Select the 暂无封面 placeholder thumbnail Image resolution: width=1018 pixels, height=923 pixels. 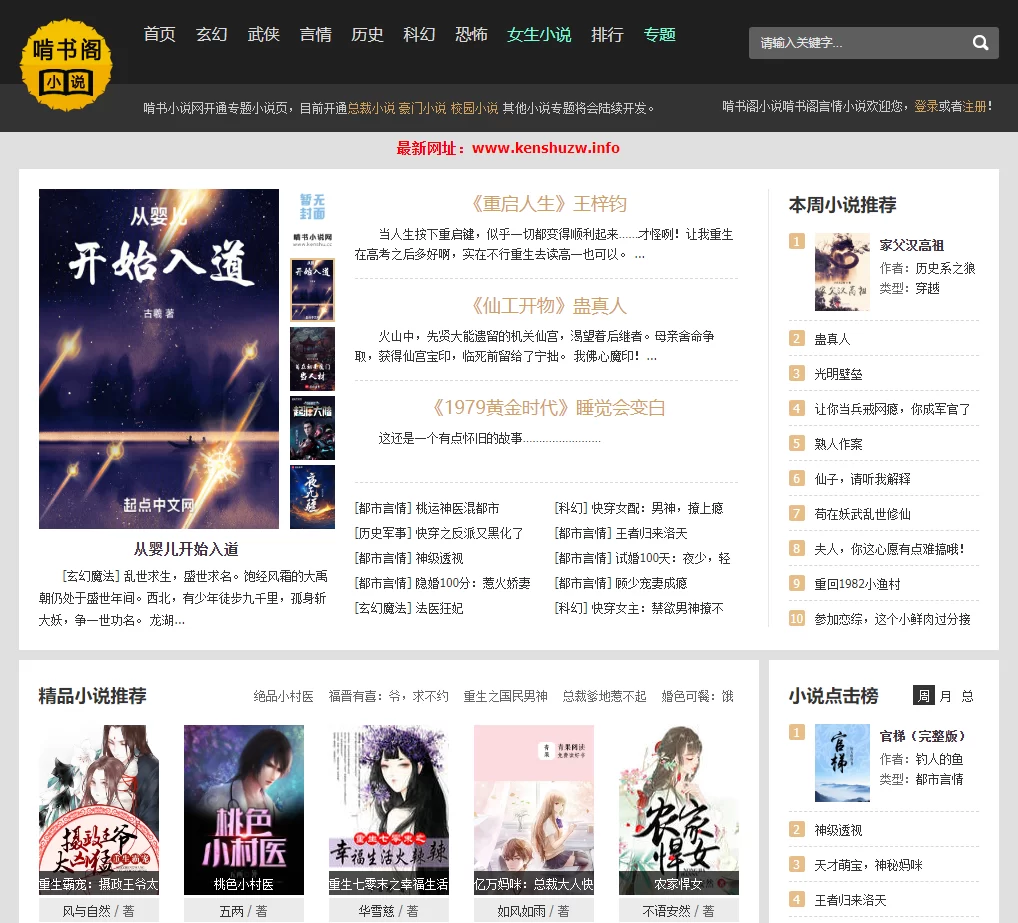coord(312,219)
